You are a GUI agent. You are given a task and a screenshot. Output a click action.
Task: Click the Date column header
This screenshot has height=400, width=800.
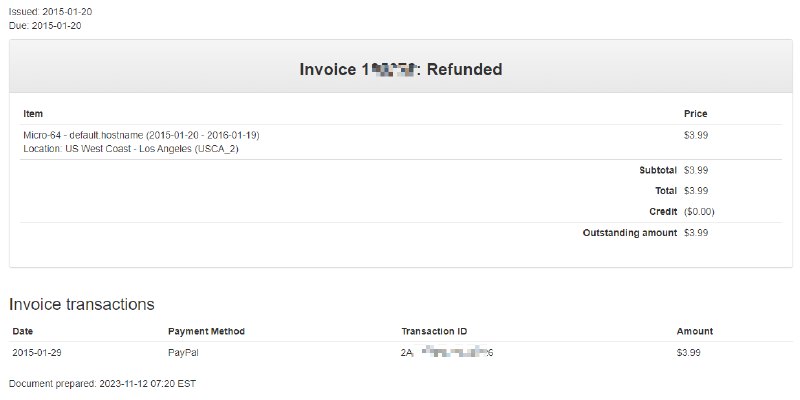click(22, 331)
